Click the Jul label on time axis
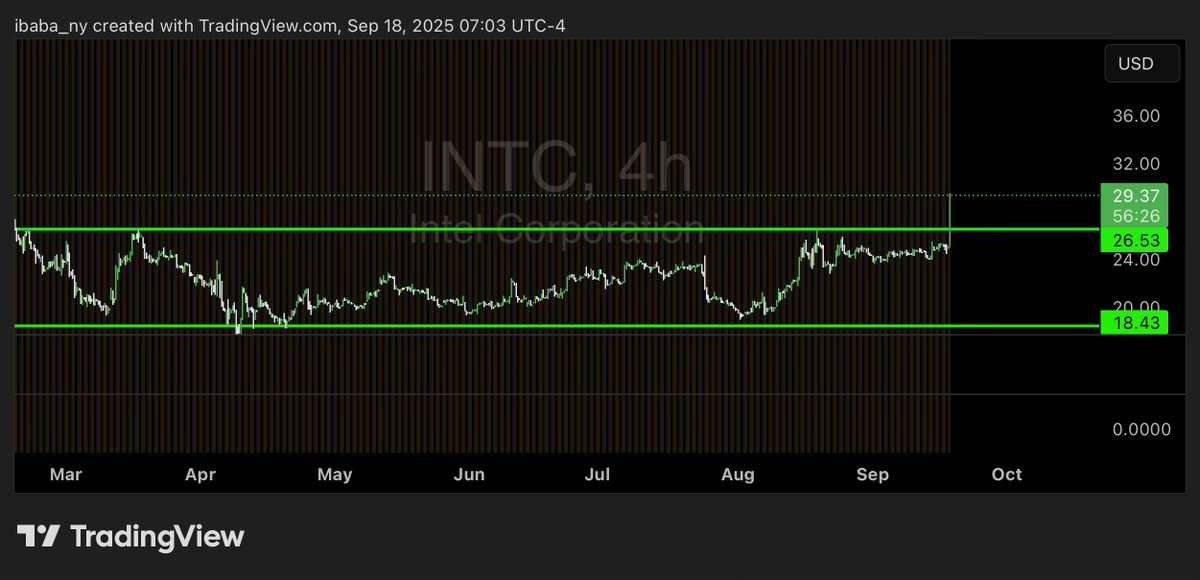Image resolution: width=1200 pixels, height=580 pixels. pos(597,474)
